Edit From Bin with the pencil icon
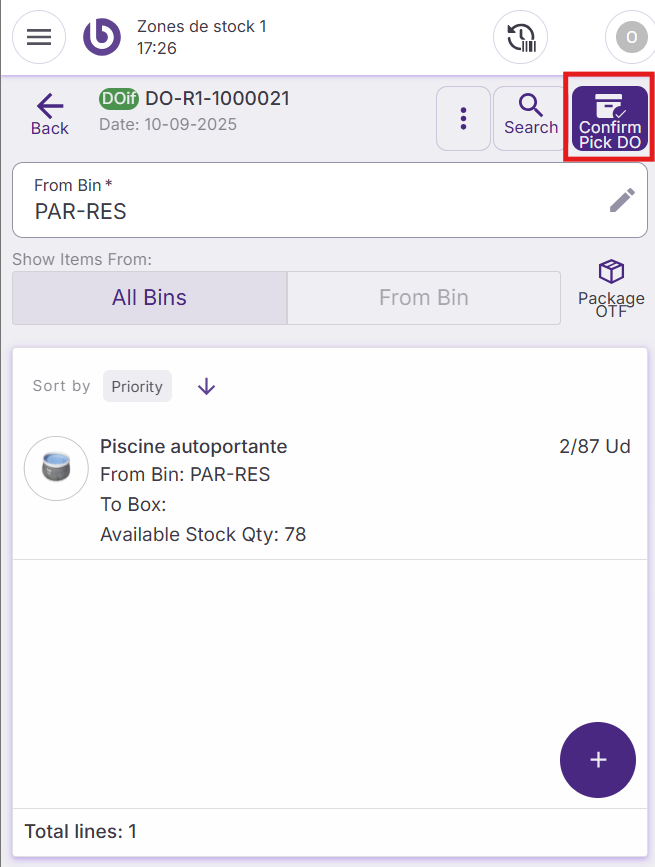The width and height of the screenshot is (655, 867). pyautogui.click(x=622, y=200)
